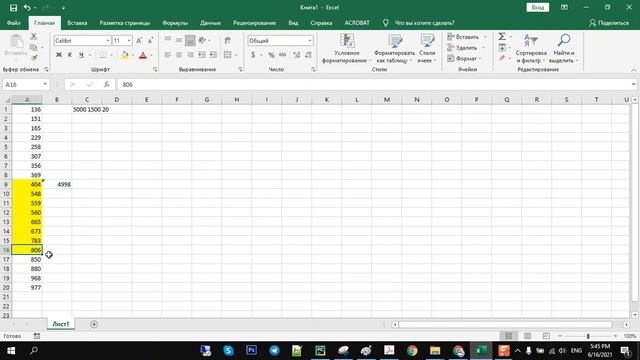The image size is (640, 360).
Task: Click the Increase Decimal icon
Action: coord(297,55)
